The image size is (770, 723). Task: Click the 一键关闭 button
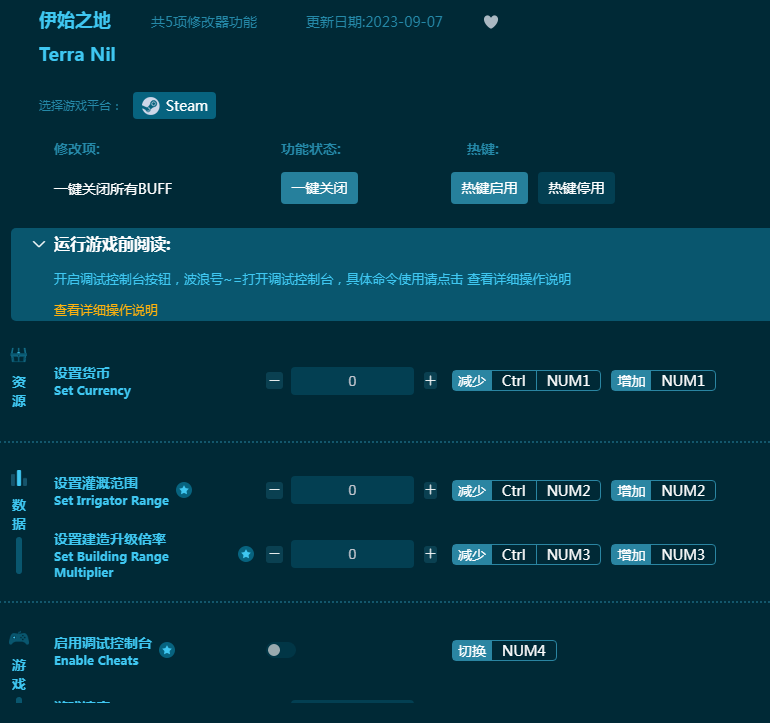coord(319,188)
